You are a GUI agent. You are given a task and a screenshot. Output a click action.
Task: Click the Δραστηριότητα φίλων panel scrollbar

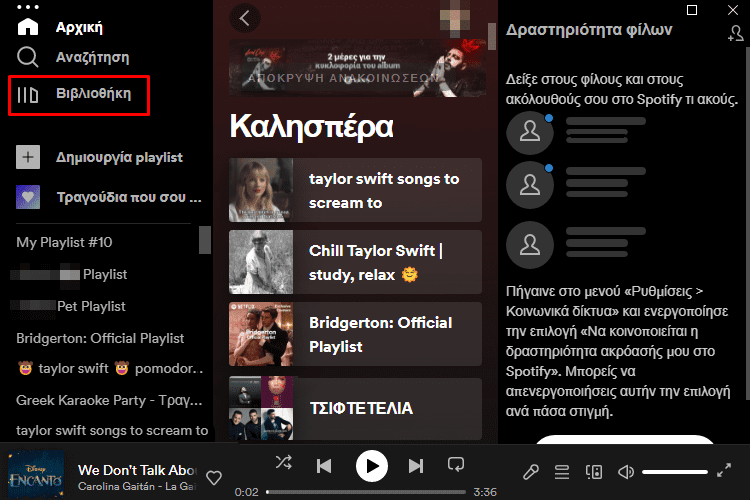[747, 222]
